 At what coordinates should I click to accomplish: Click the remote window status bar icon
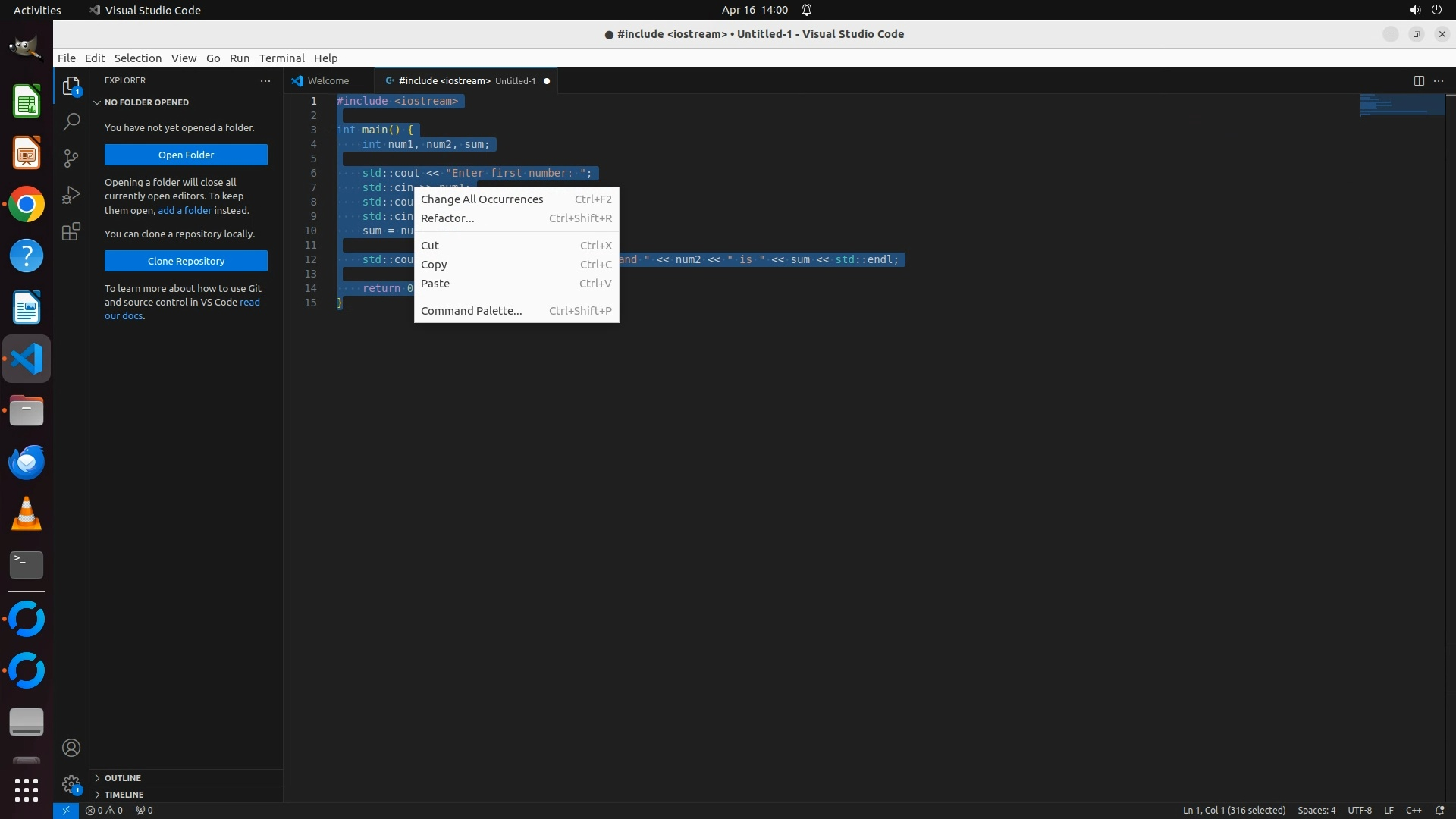[x=66, y=810]
